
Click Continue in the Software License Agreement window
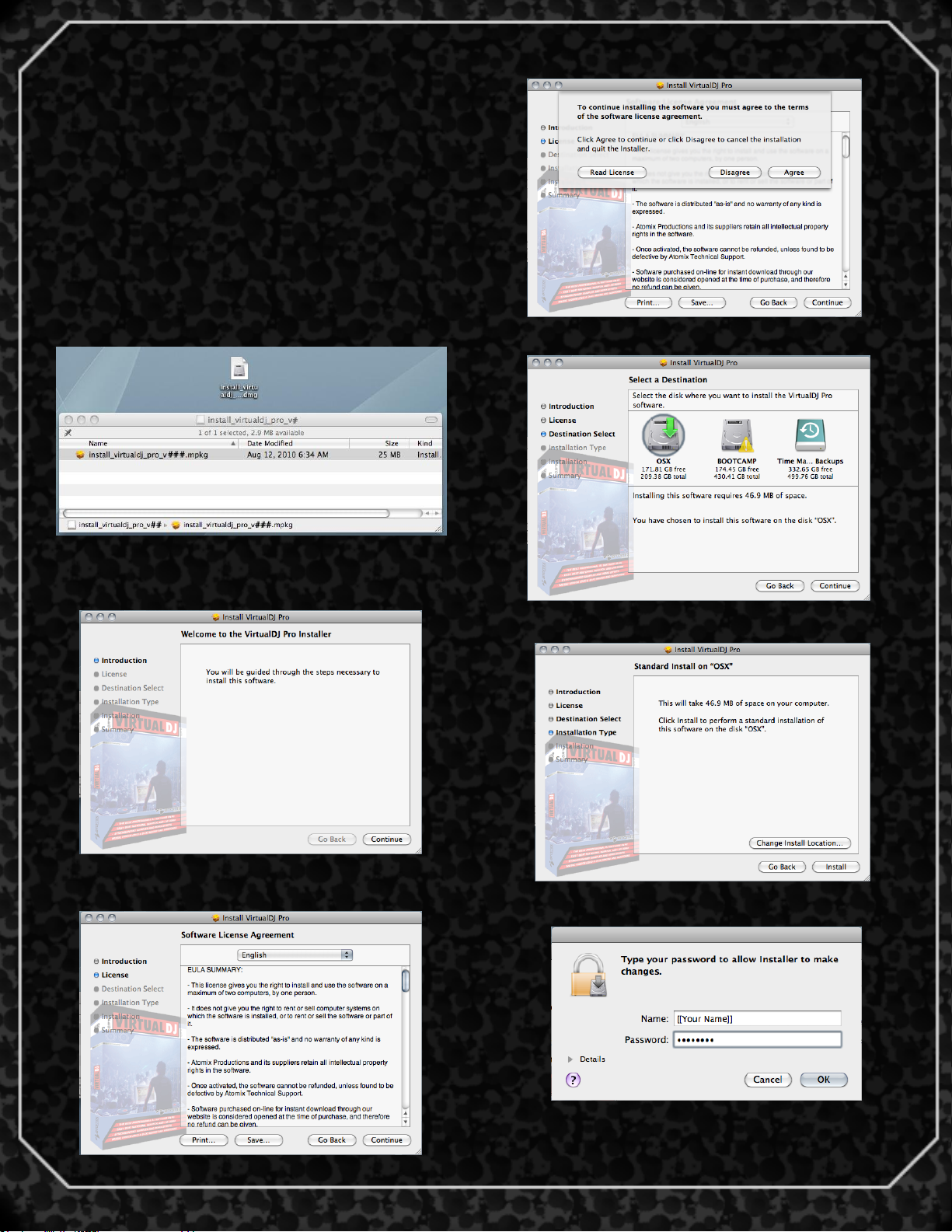point(387,1140)
